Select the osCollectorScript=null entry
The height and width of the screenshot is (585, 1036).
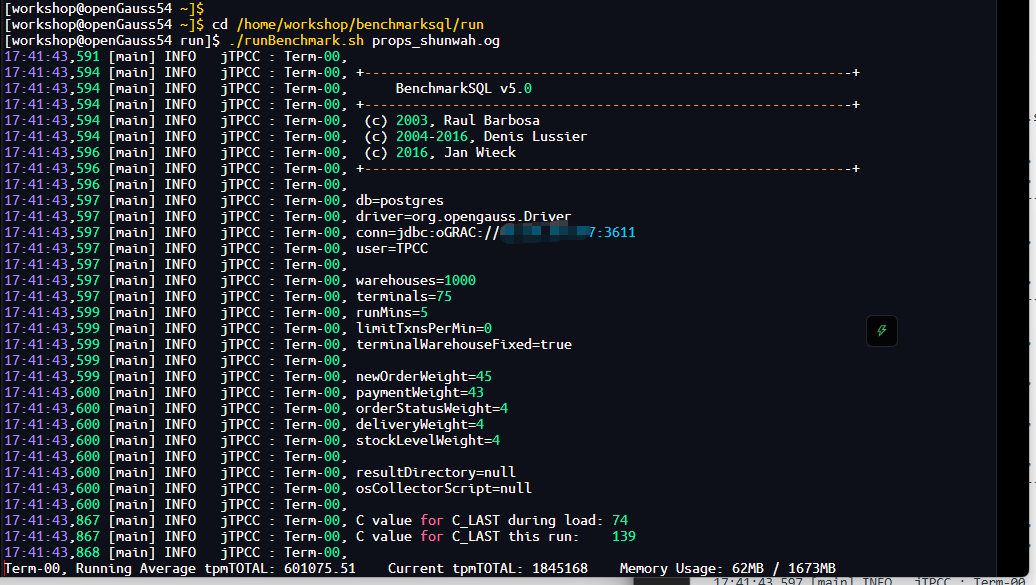[x=443, y=488]
